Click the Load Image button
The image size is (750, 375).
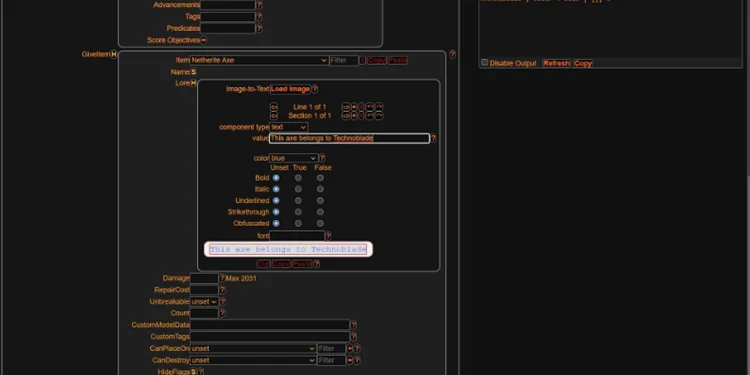pos(290,89)
